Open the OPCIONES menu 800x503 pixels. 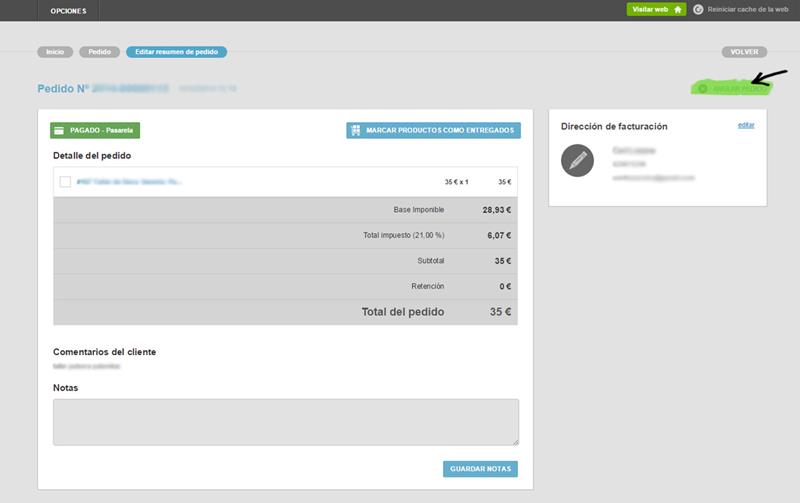[x=68, y=11]
